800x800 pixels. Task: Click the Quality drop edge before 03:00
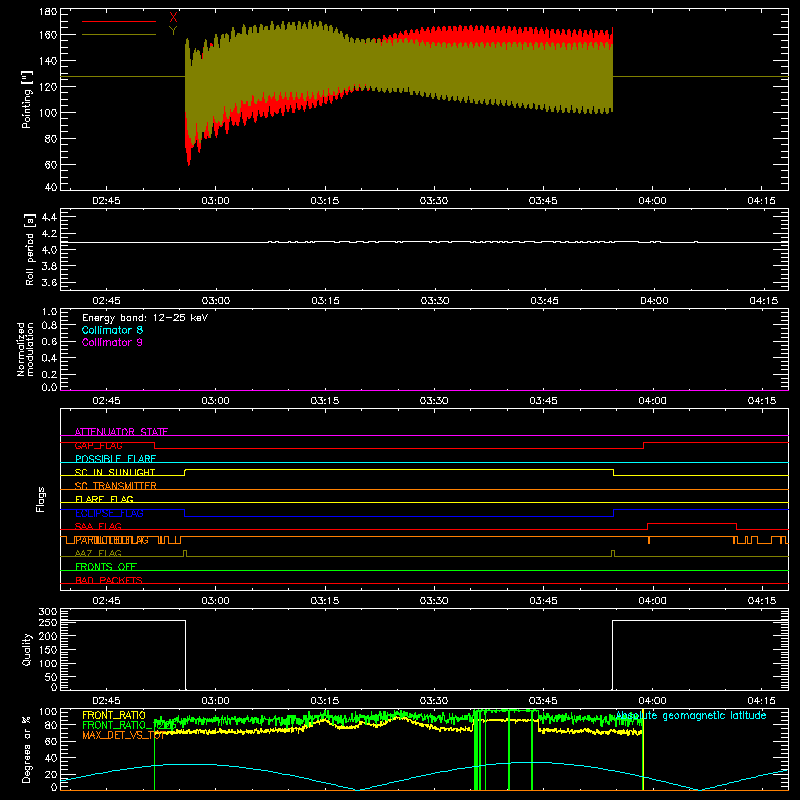pos(185,655)
